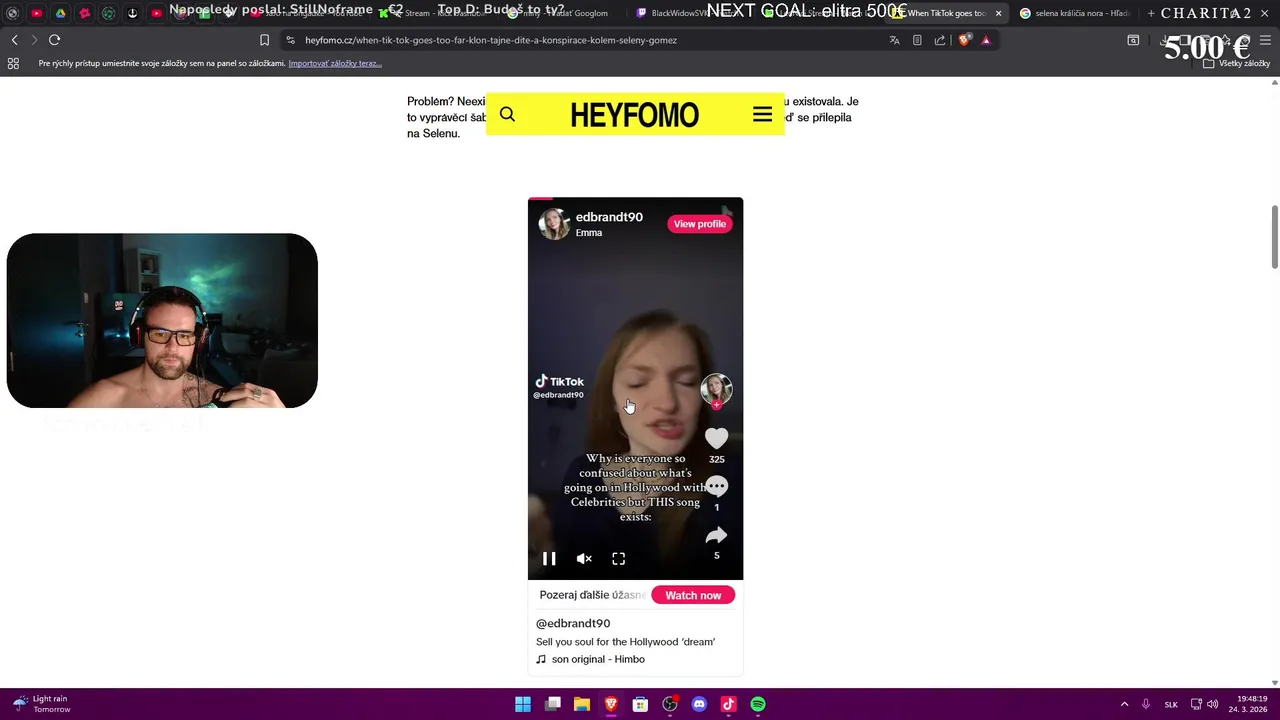Open TikTok app from taskbar
Screen dimensions: 1280x720
728,704
